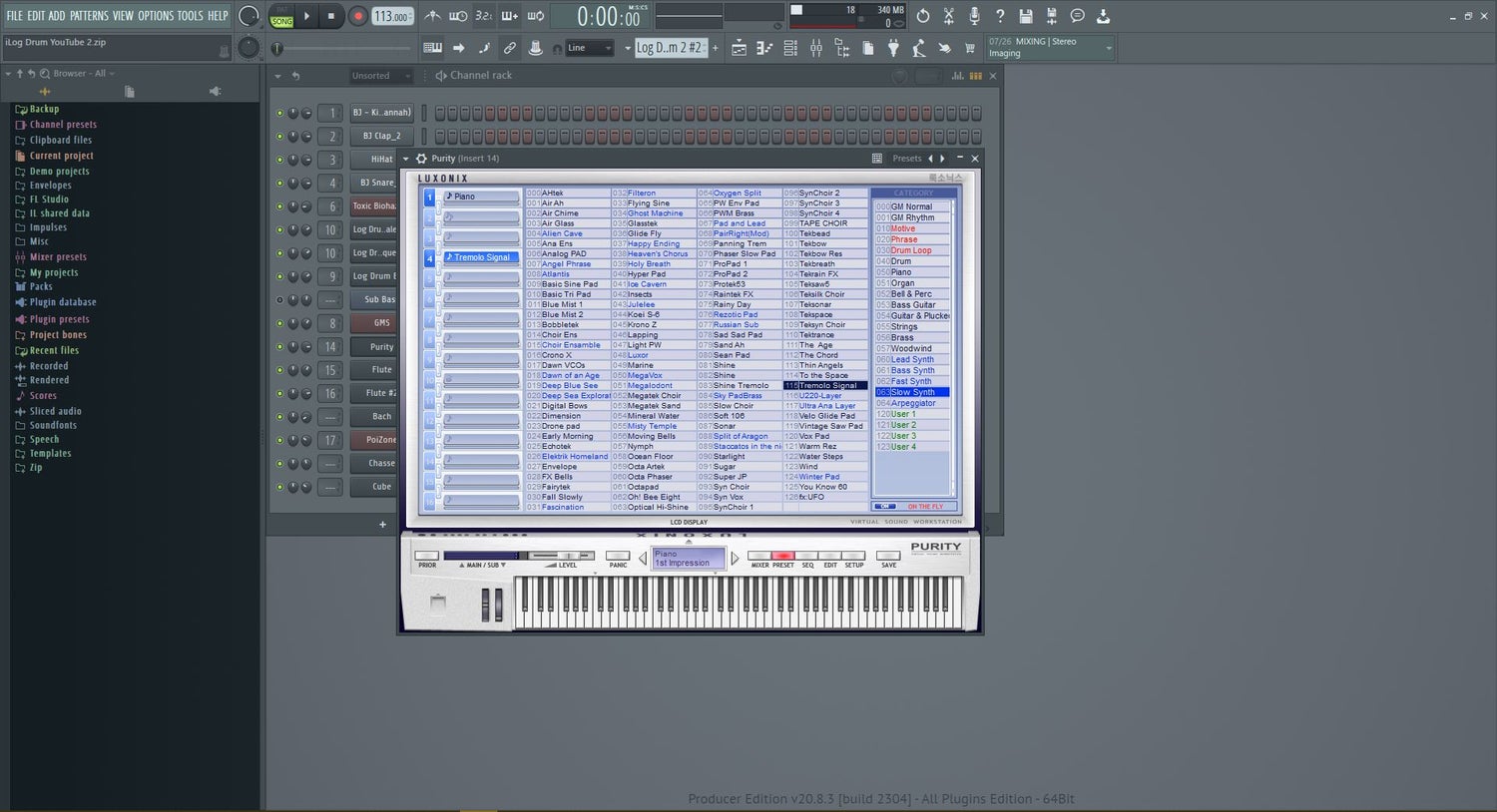Click the plugin picker plug icon
This screenshot has height=812, width=1497.
pos(892,47)
